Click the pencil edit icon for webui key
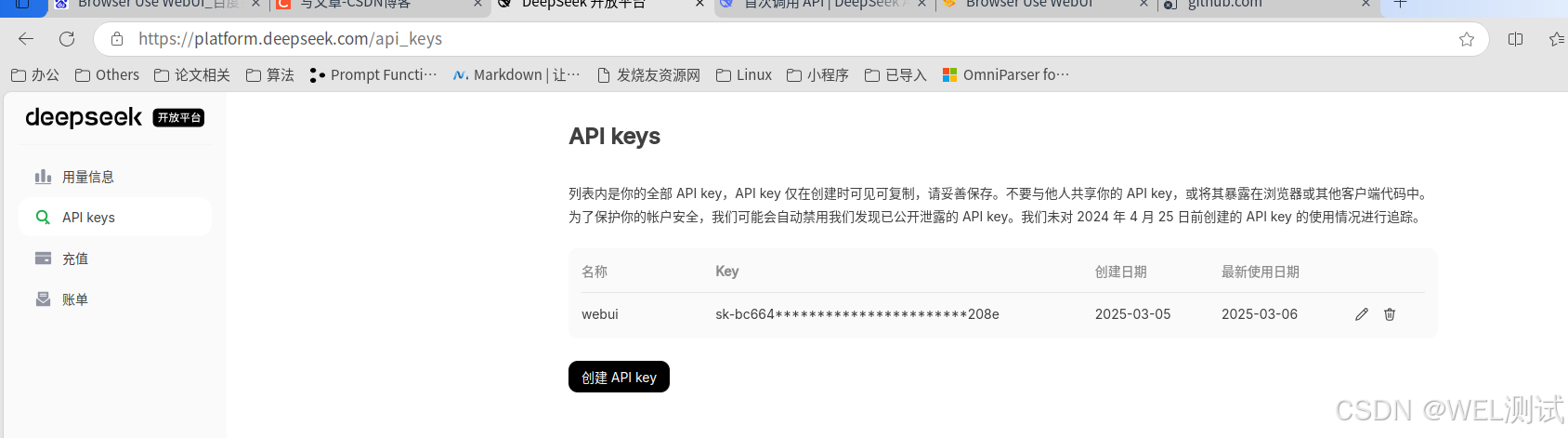Viewport: 1568px width, 438px height. click(1362, 314)
